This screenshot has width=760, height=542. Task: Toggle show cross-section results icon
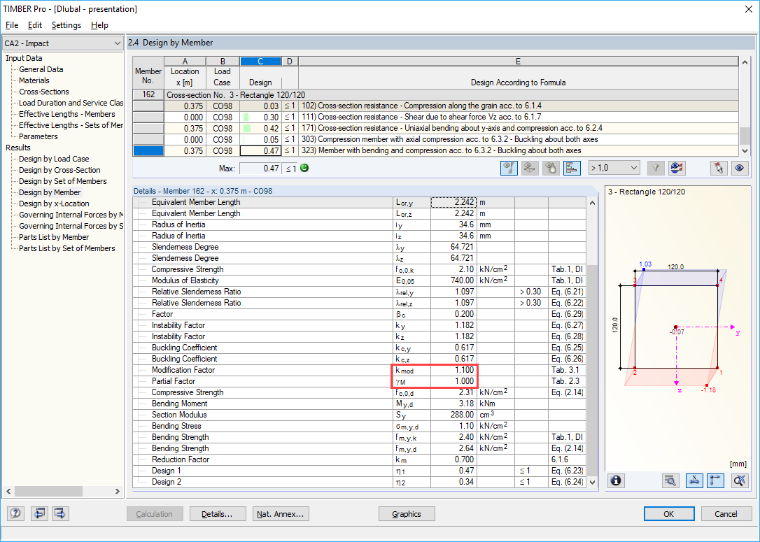508,168
